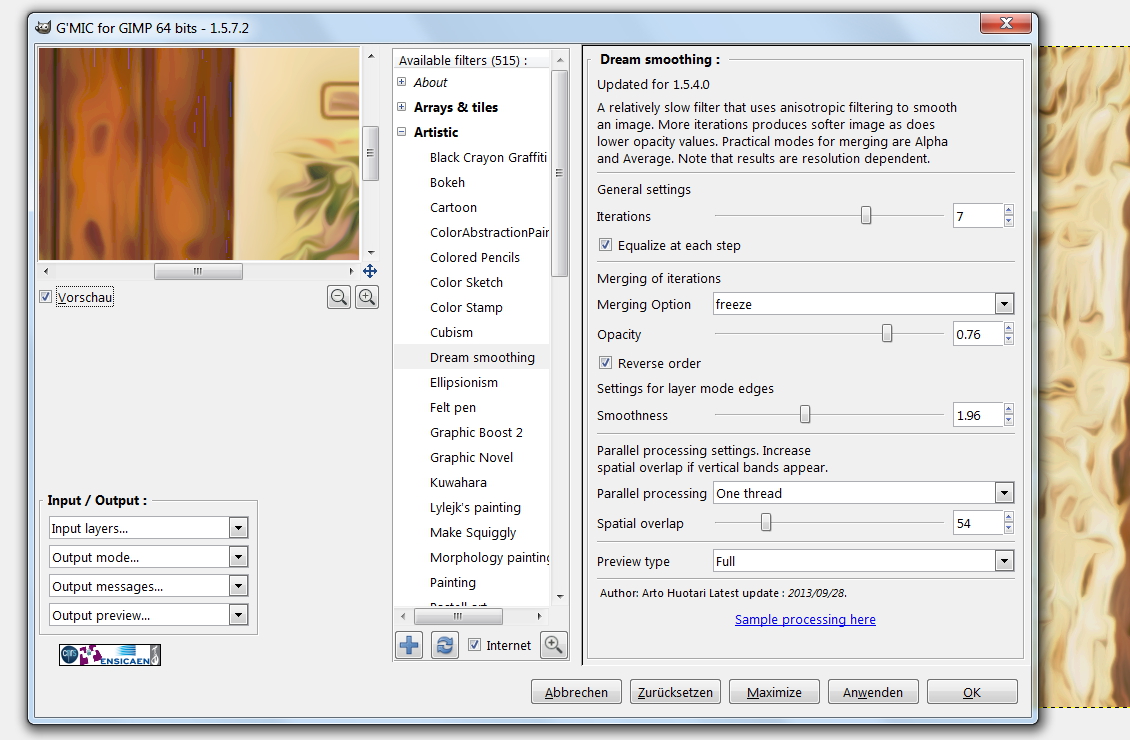Select the Ellipsionism filter
Image resolution: width=1130 pixels, height=740 pixels.
click(x=463, y=383)
